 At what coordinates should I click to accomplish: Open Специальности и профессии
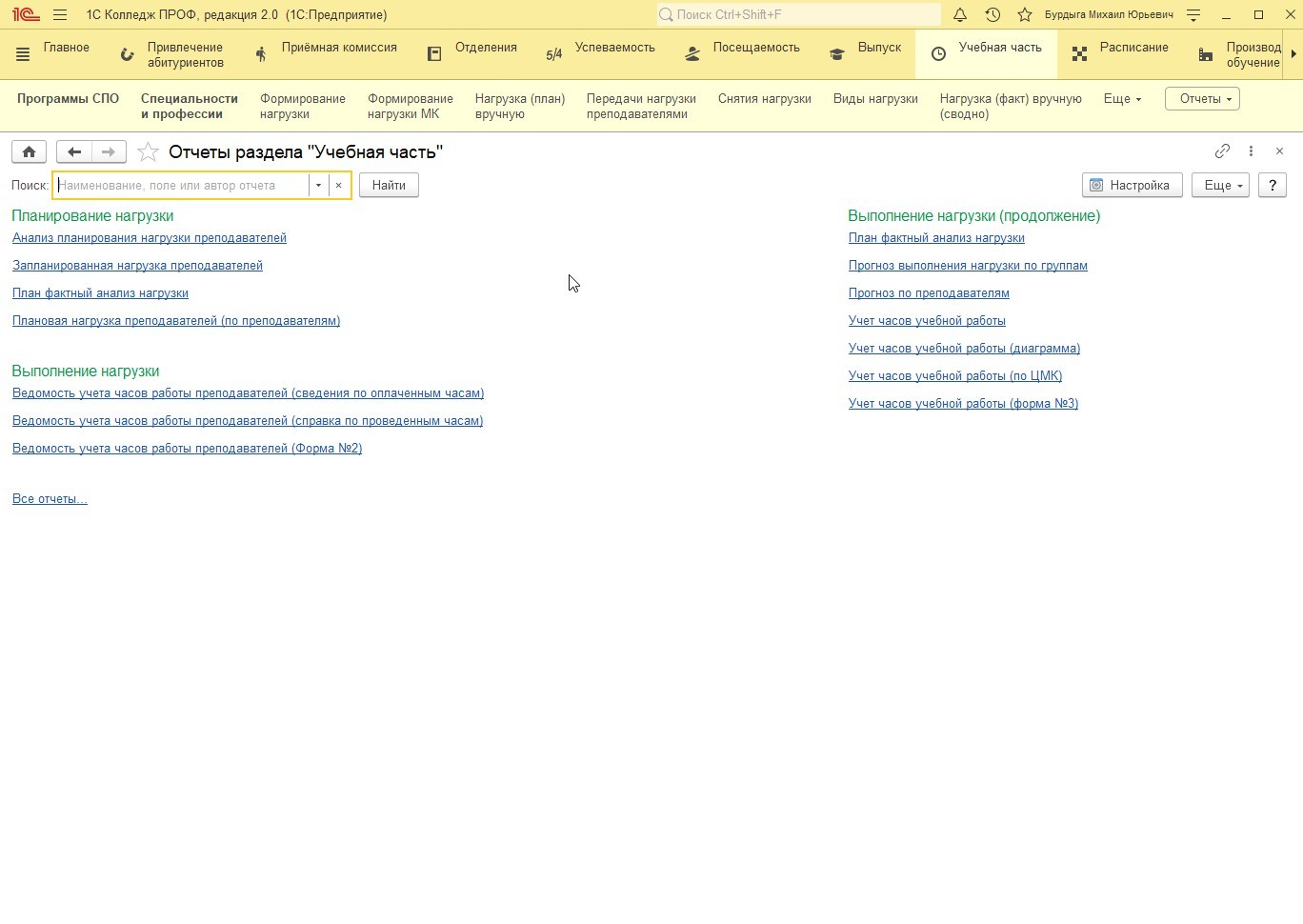tap(190, 107)
